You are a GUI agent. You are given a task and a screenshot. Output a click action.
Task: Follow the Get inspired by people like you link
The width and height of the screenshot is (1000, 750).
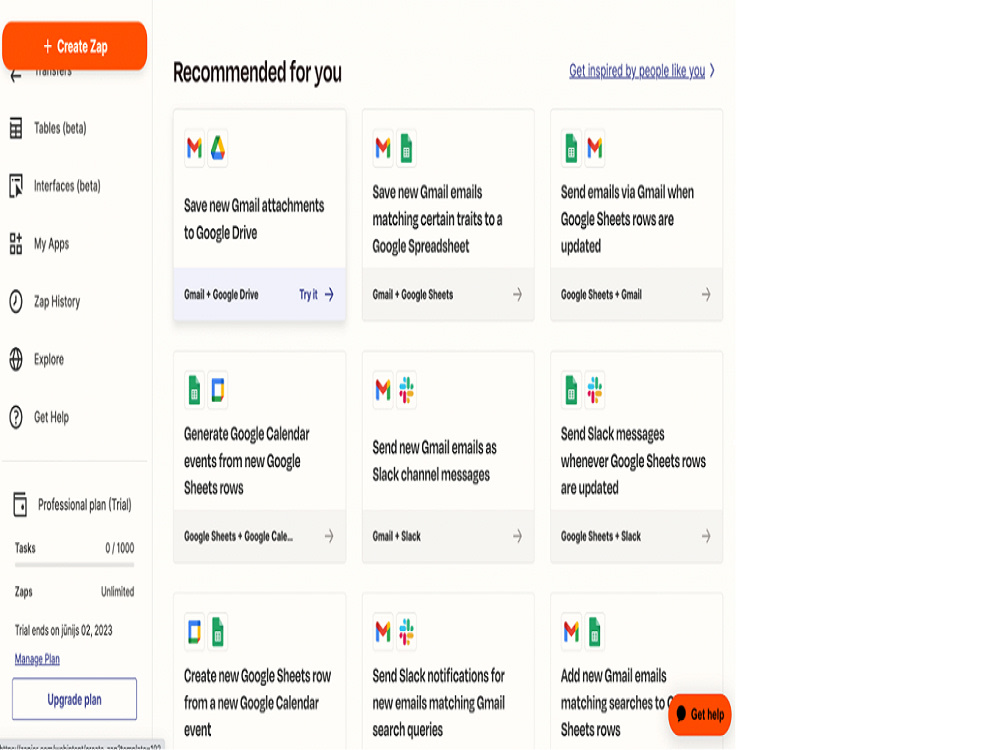[637, 71]
